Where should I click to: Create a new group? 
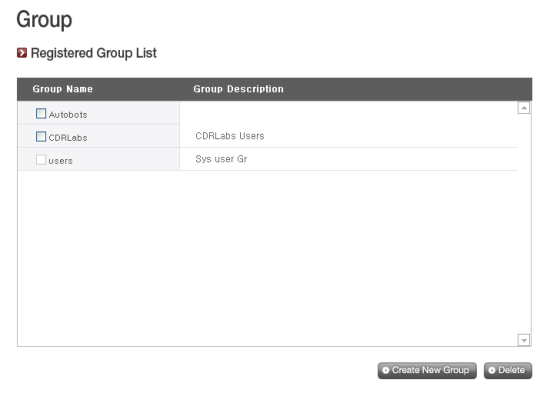coord(427,371)
